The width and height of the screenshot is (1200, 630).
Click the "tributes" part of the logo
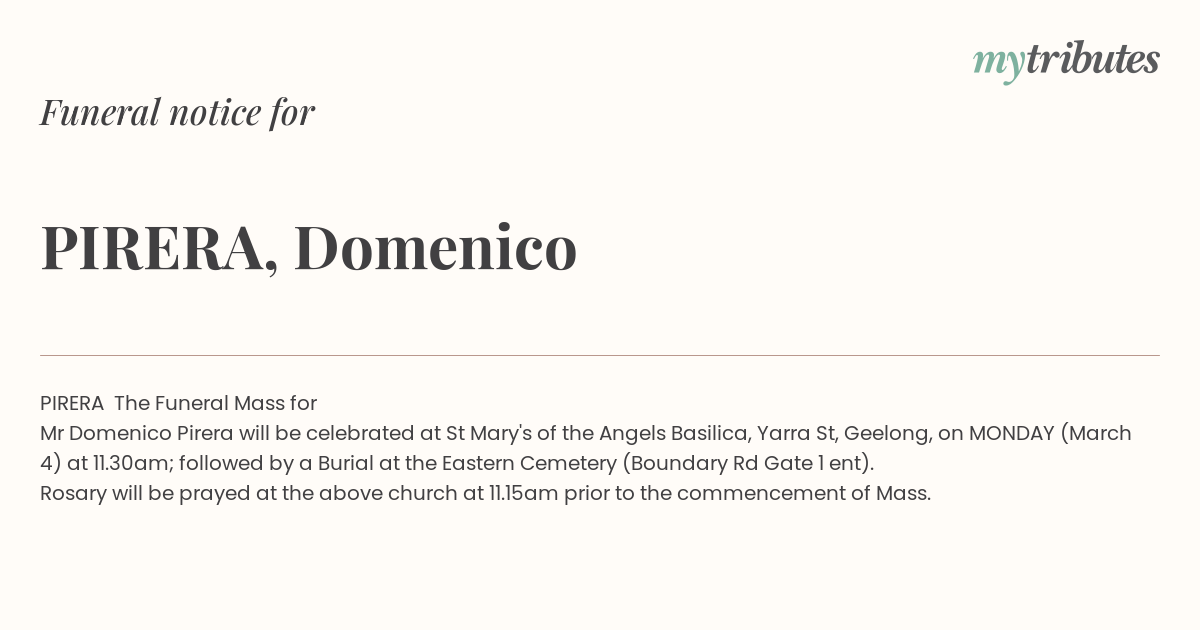(1093, 59)
